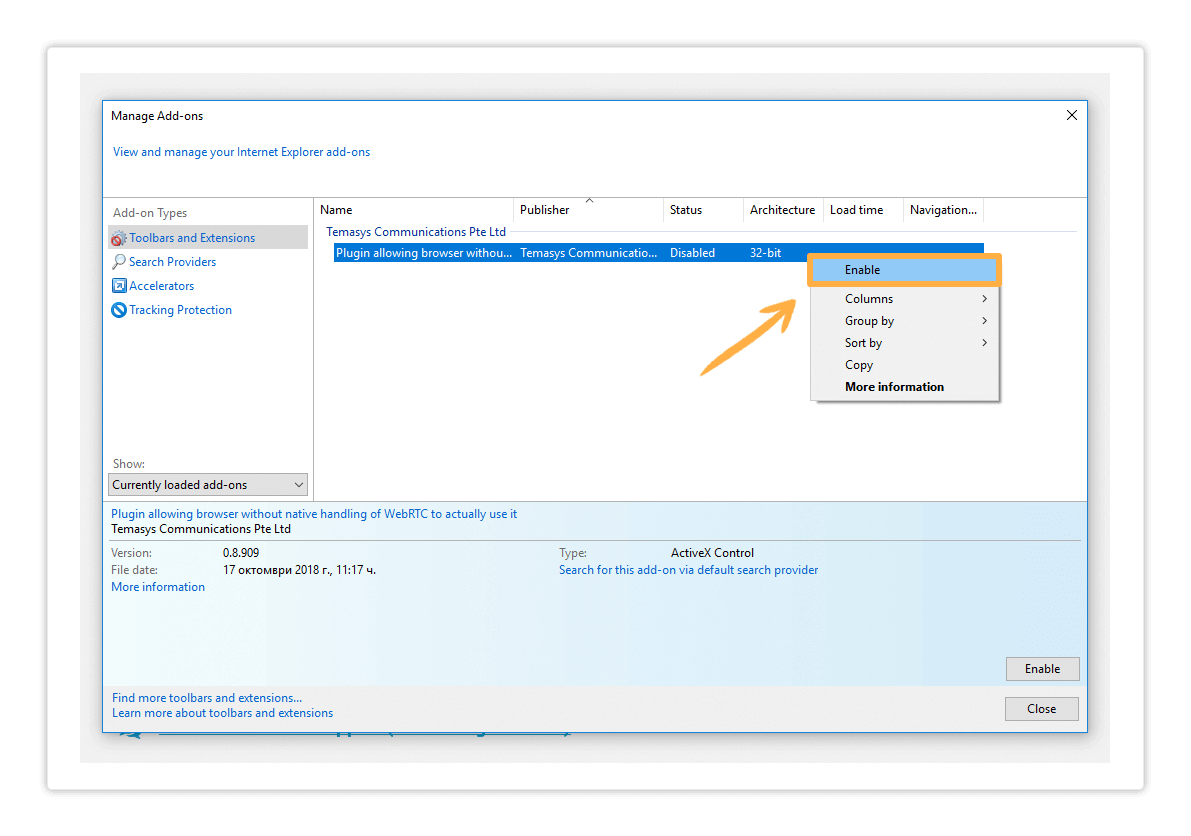Click the Accelerators arrow icon

tap(118, 286)
